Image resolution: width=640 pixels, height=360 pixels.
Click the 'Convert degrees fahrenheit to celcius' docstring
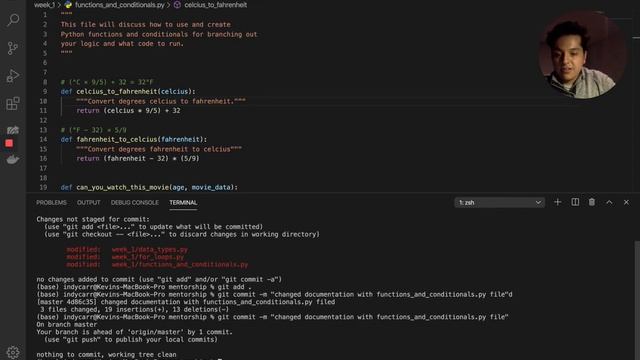[159, 149]
